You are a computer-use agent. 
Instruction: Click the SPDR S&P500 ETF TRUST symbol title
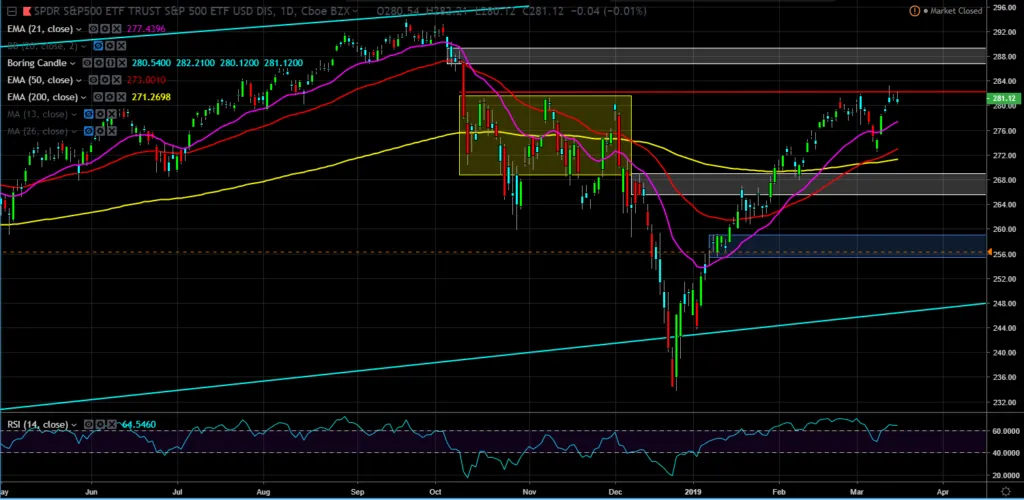[193, 11]
